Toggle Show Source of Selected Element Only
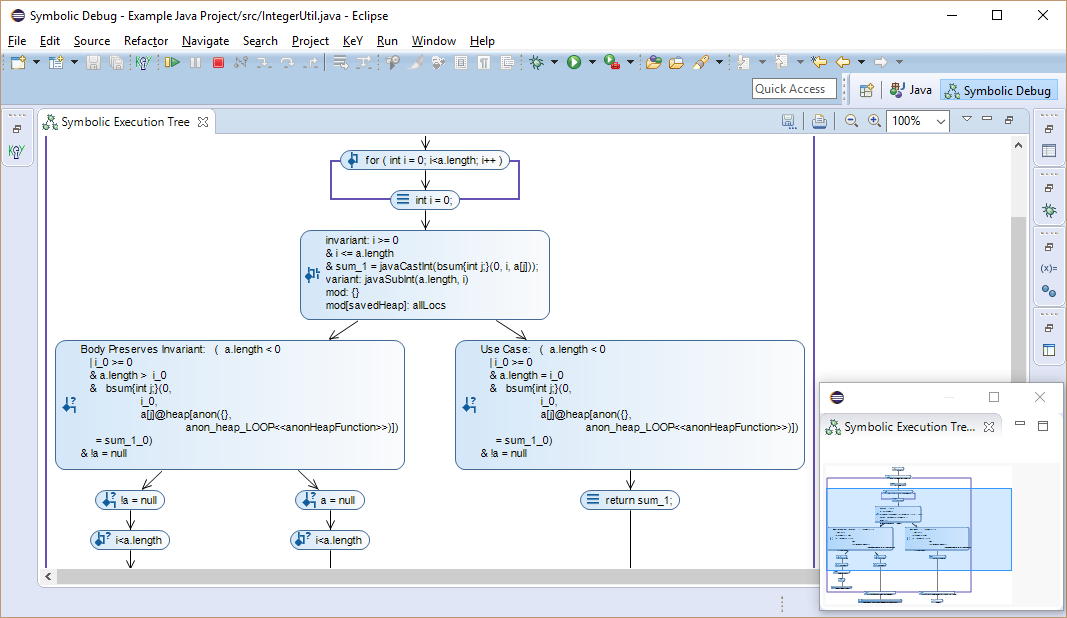This screenshot has width=1067, height=618. pos(507,63)
